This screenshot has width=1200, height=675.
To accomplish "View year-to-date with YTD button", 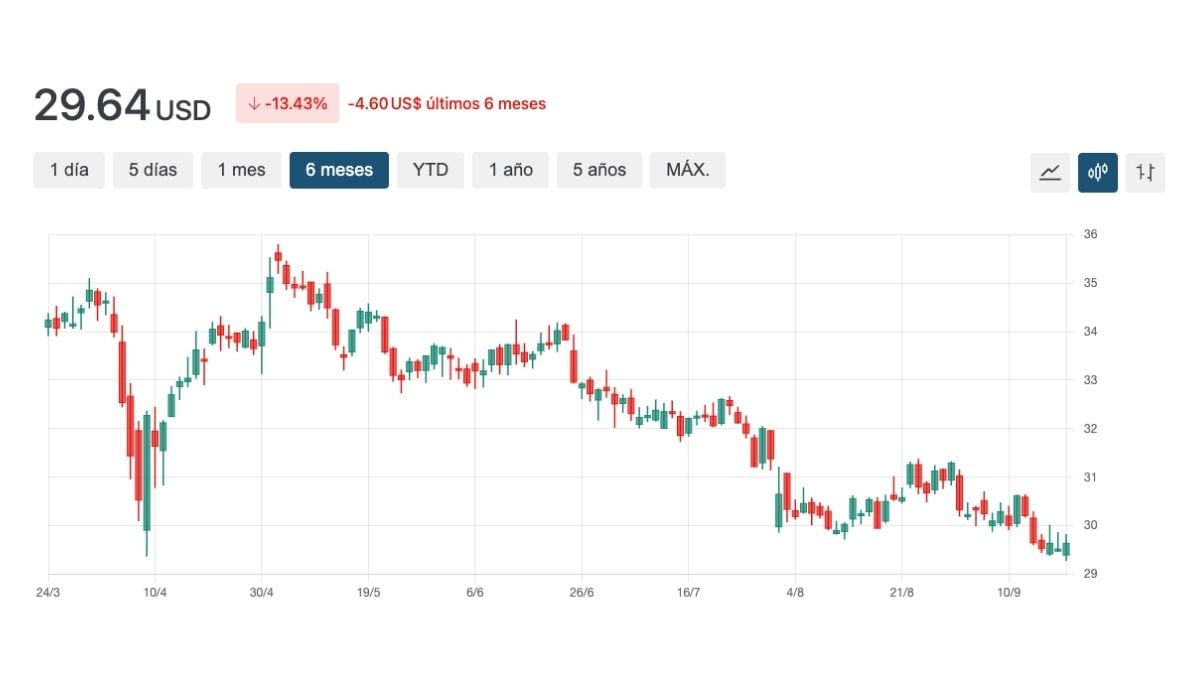I will coord(431,170).
